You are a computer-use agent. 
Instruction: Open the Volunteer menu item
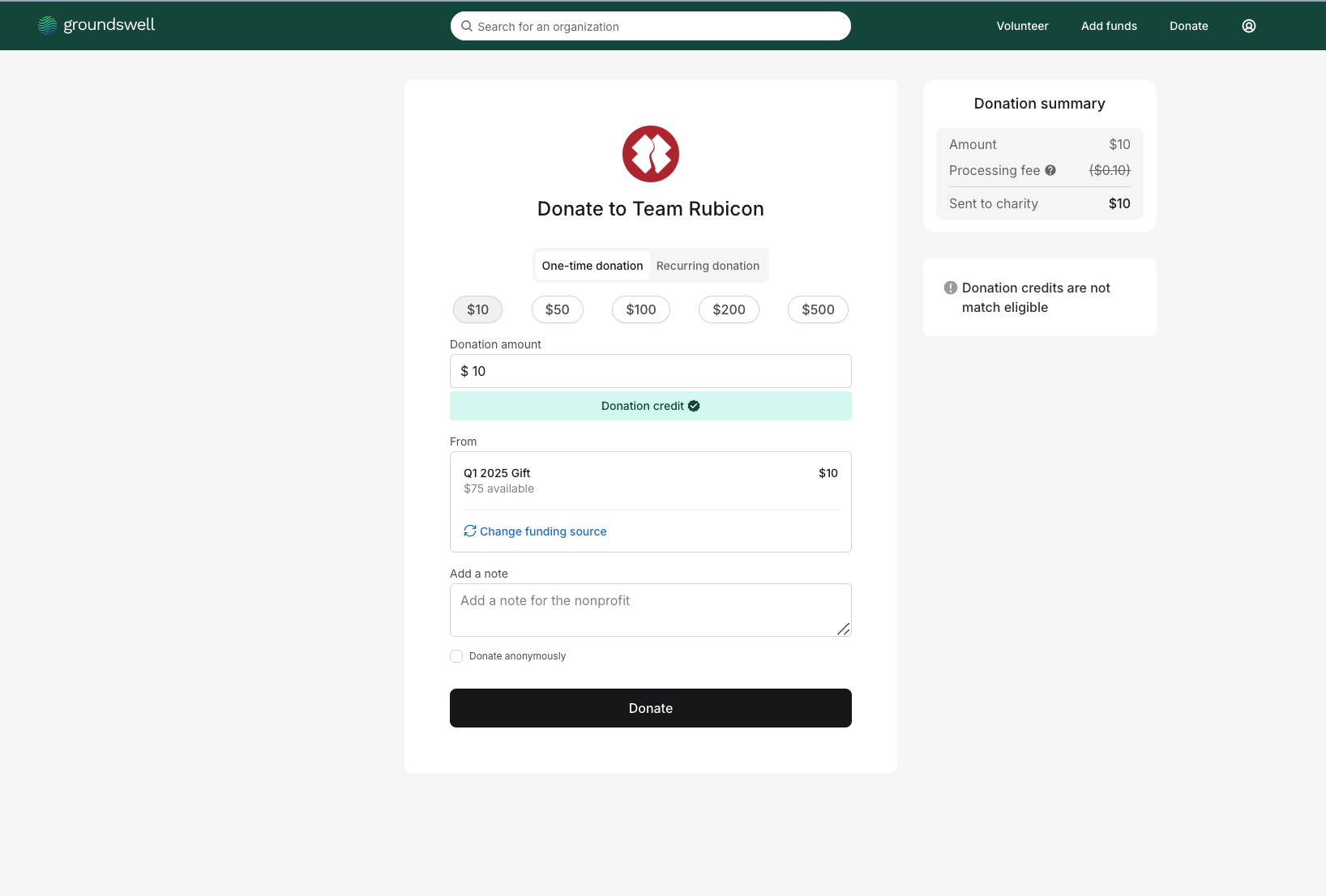point(1022,26)
